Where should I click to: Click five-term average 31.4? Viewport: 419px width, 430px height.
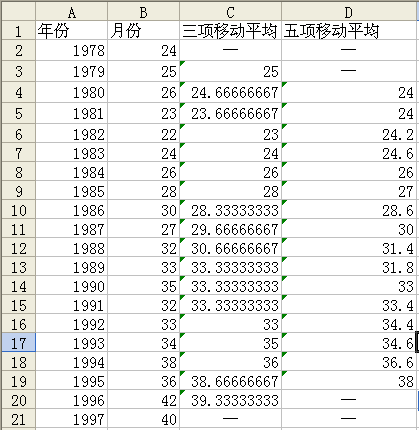coord(350,248)
